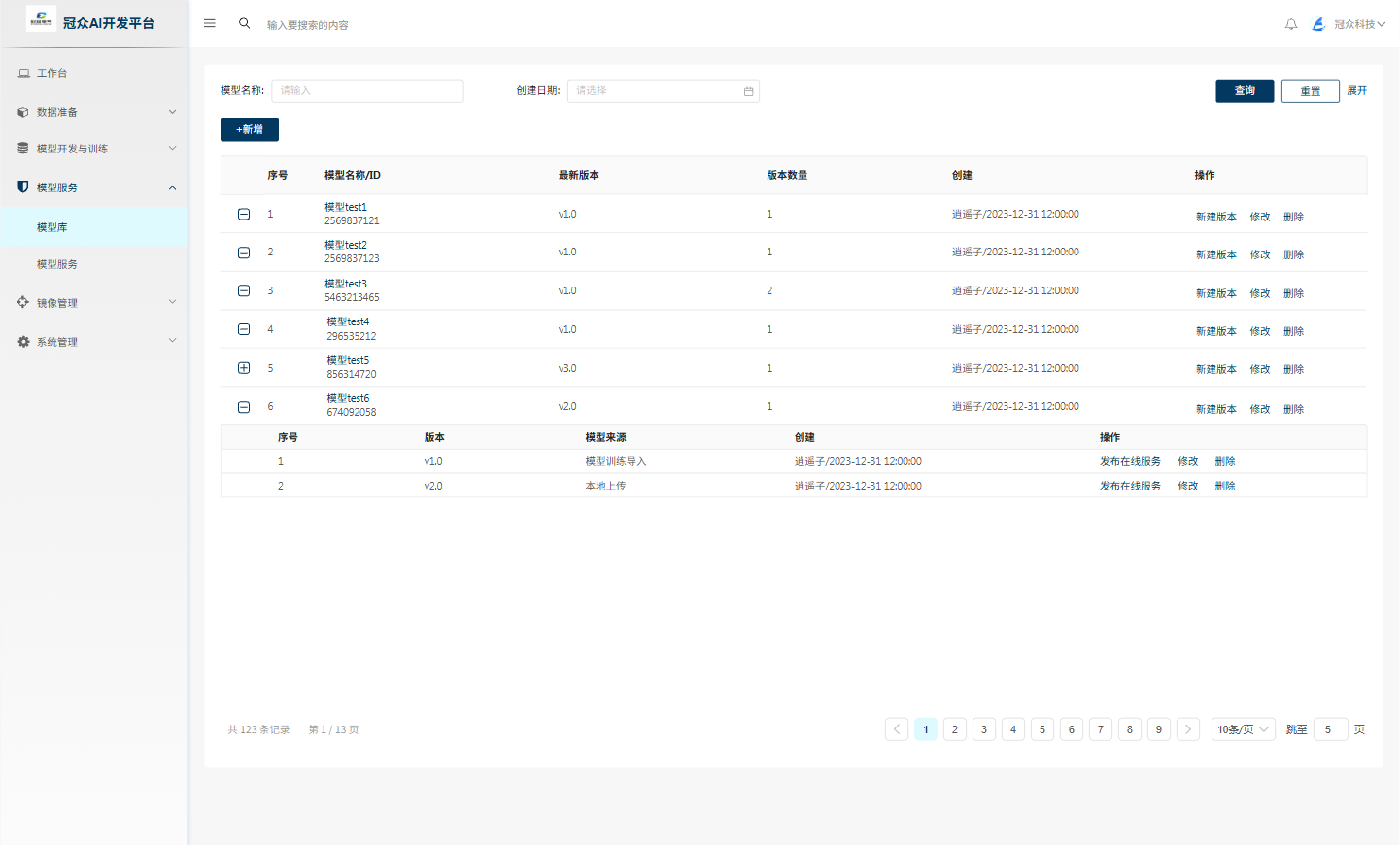
Task: Click the calendar icon in date field
Action: [x=748, y=91]
